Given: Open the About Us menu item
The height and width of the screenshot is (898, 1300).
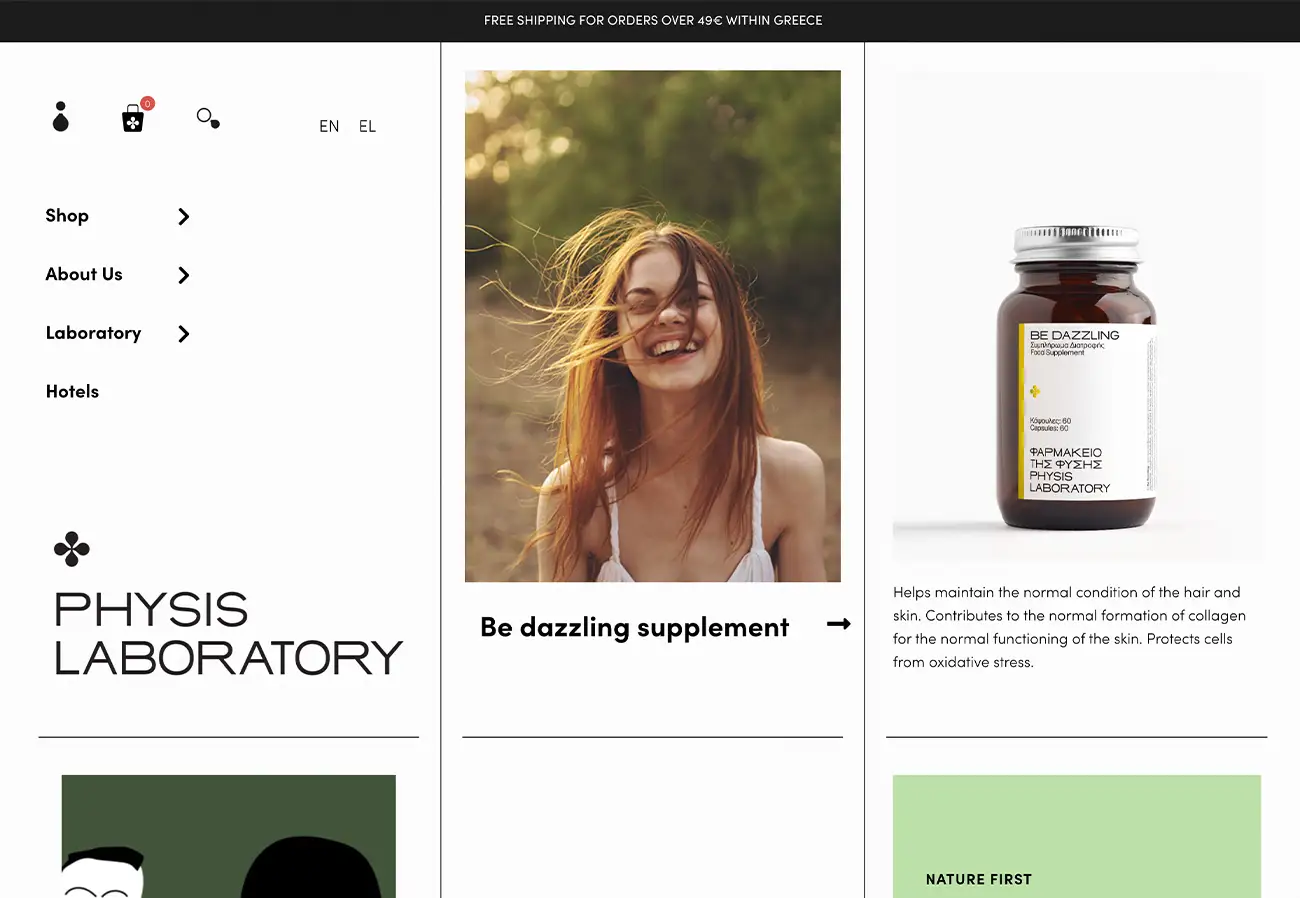Looking at the screenshot, I should [84, 274].
